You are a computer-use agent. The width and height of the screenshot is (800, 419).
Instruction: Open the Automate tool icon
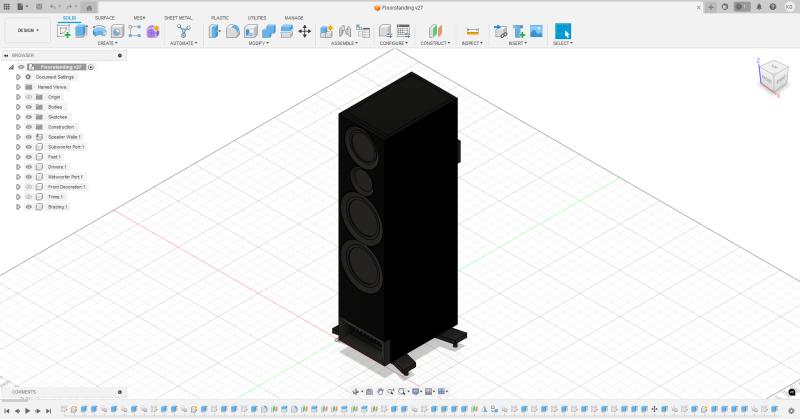(x=183, y=31)
